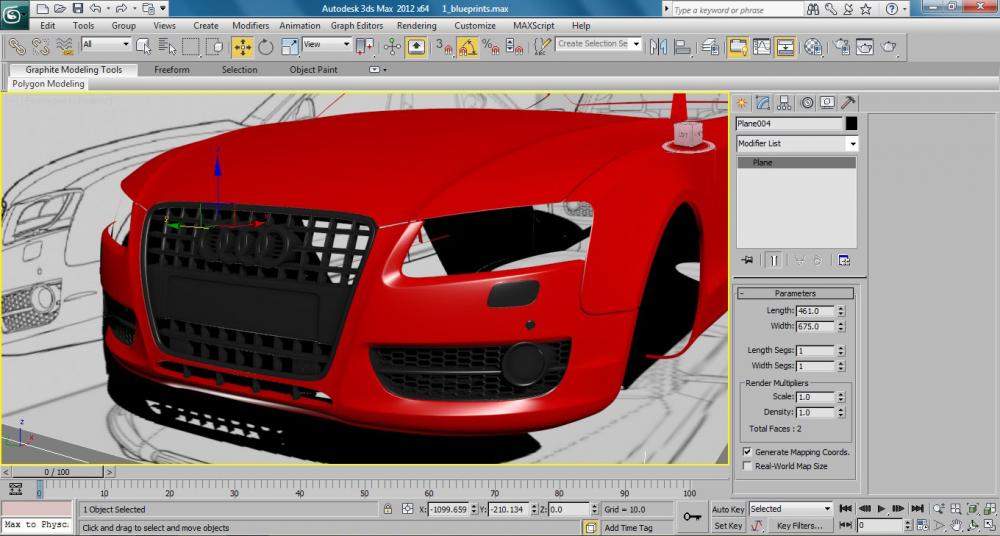Click the Auto Key button
1000x536 pixels.
coord(728,509)
